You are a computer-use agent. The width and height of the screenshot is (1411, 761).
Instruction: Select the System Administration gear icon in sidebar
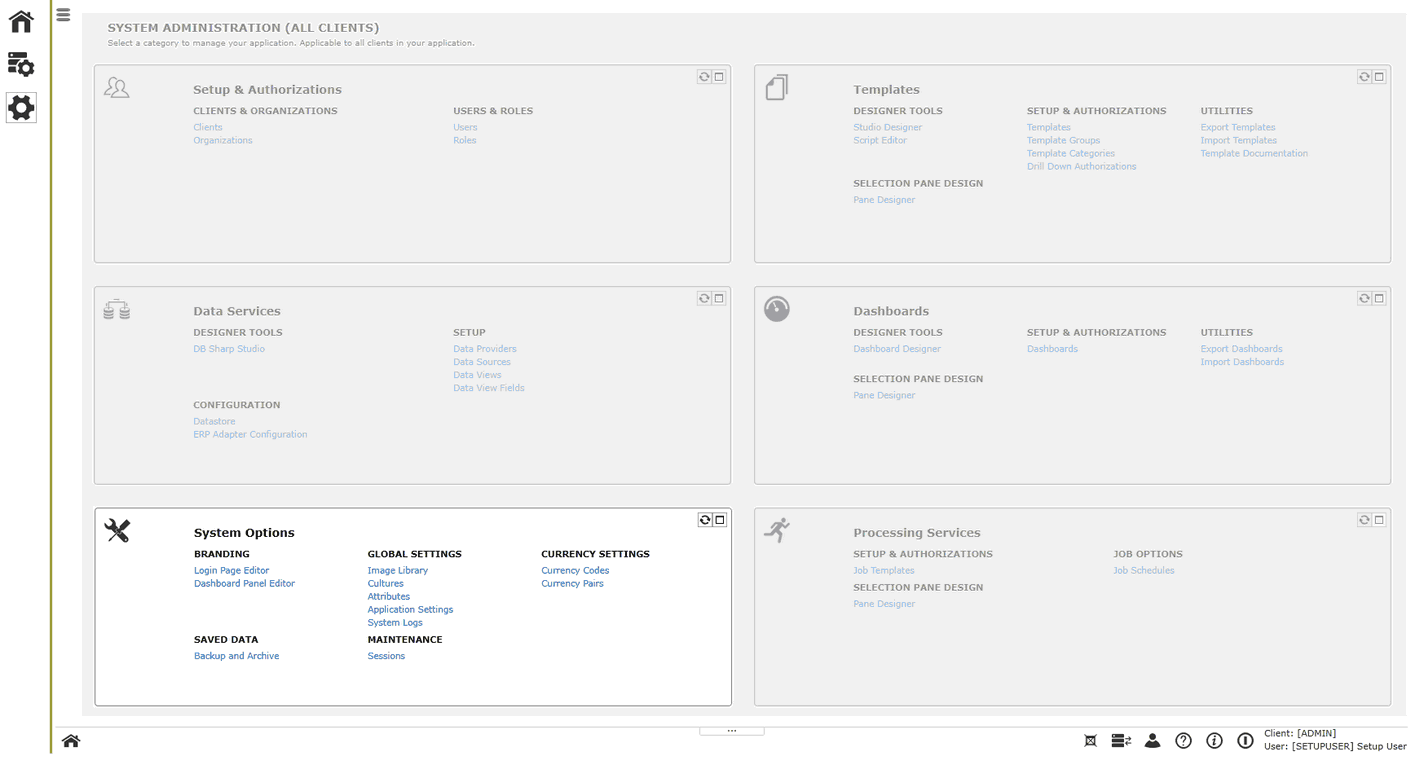(x=20, y=107)
